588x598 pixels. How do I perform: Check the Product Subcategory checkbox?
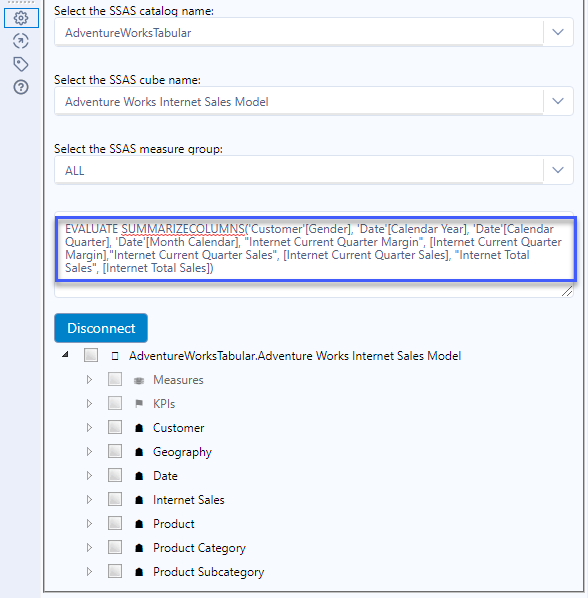(x=115, y=571)
